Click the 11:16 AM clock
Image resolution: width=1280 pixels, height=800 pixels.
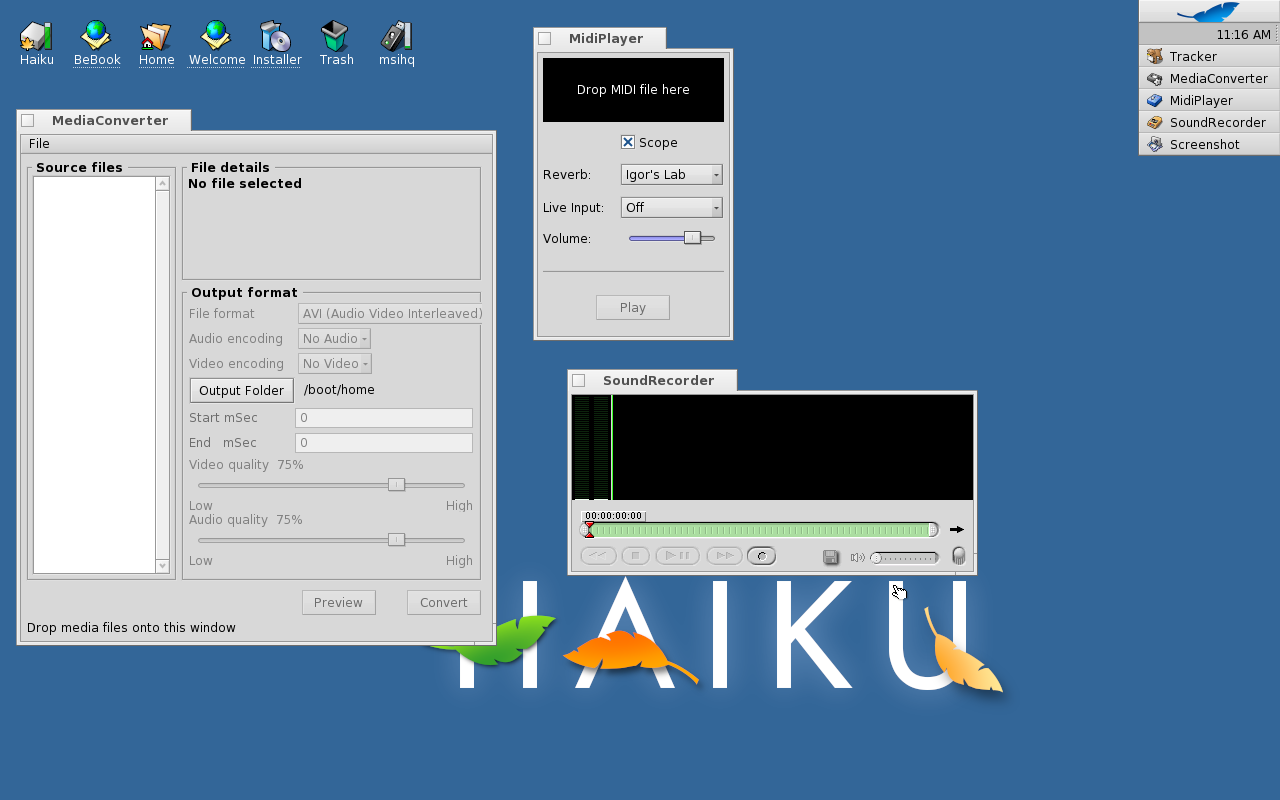coord(1243,34)
